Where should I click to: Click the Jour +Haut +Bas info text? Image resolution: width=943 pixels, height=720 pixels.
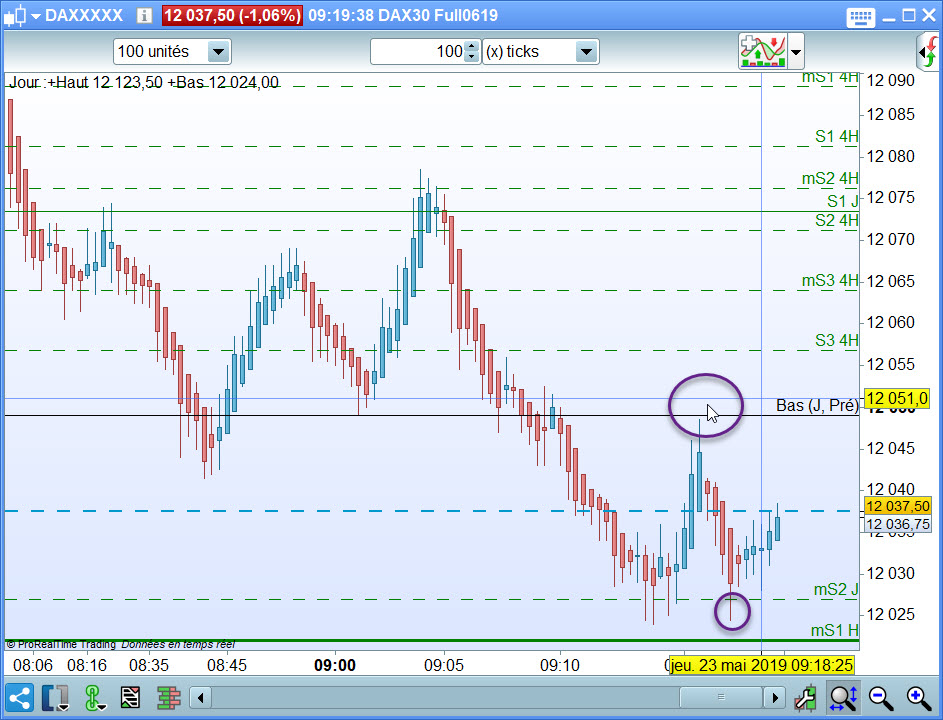[x=143, y=82]
